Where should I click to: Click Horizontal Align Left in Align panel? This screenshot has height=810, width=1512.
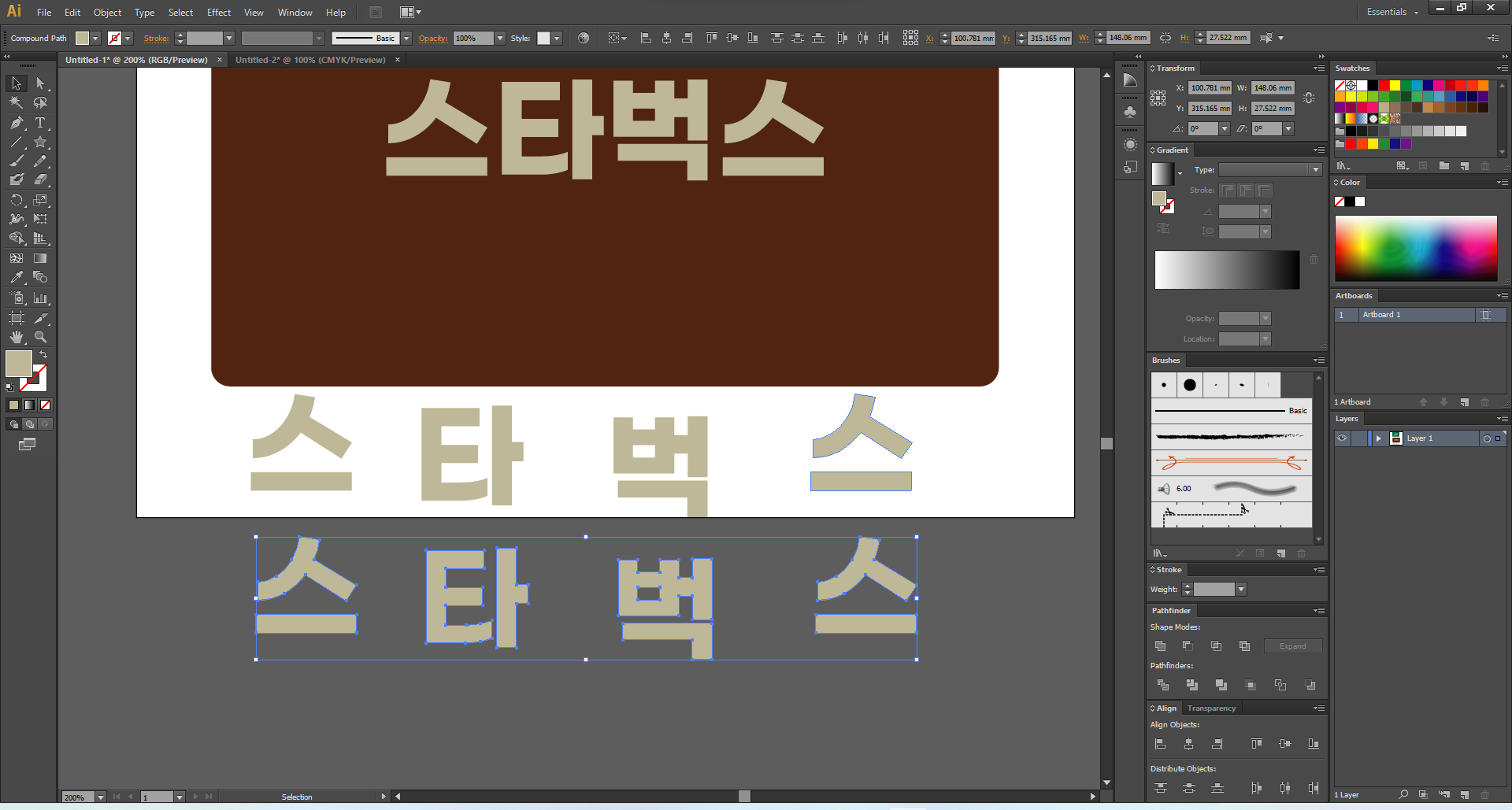coord(1160,744)
